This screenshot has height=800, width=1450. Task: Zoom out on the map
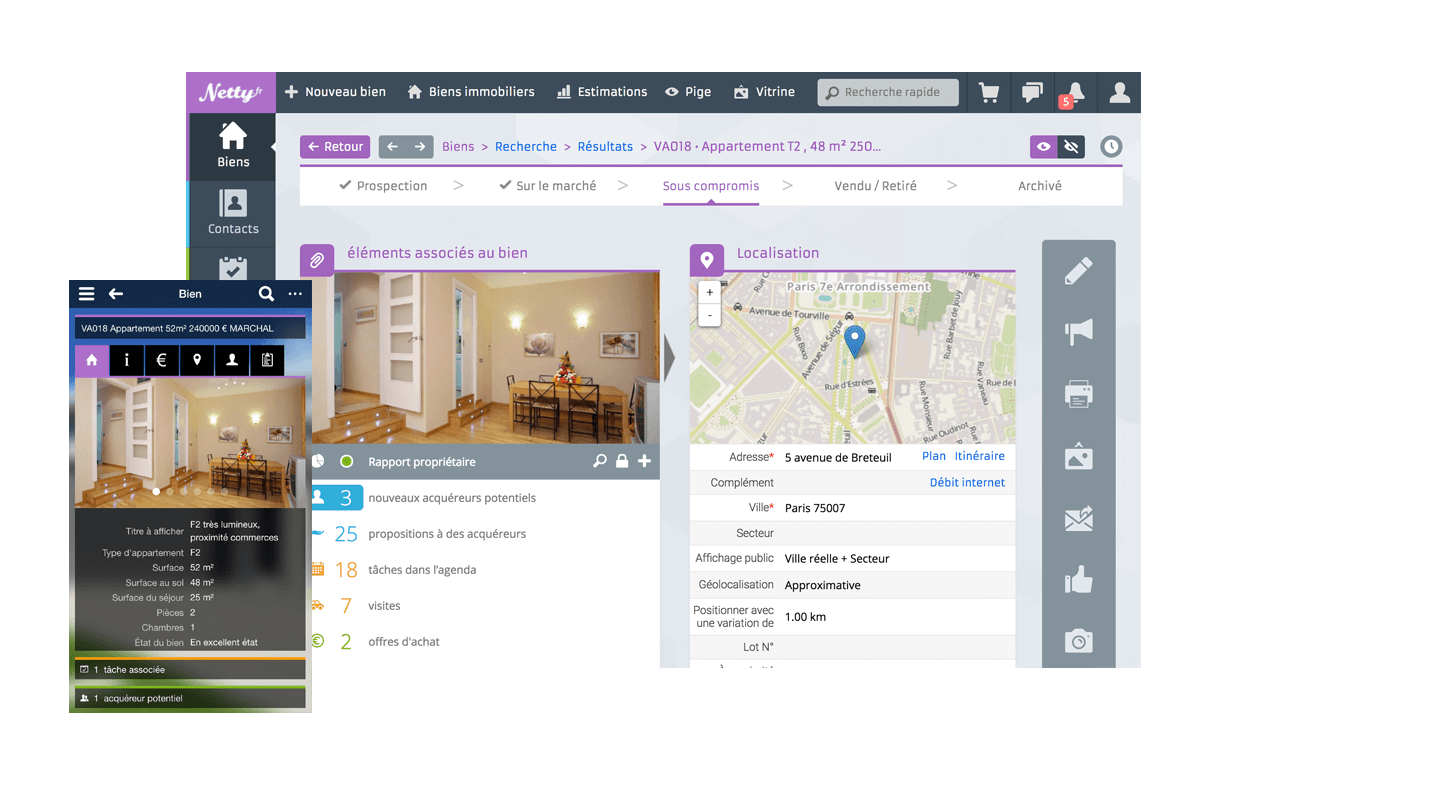(x=710, y=315)
